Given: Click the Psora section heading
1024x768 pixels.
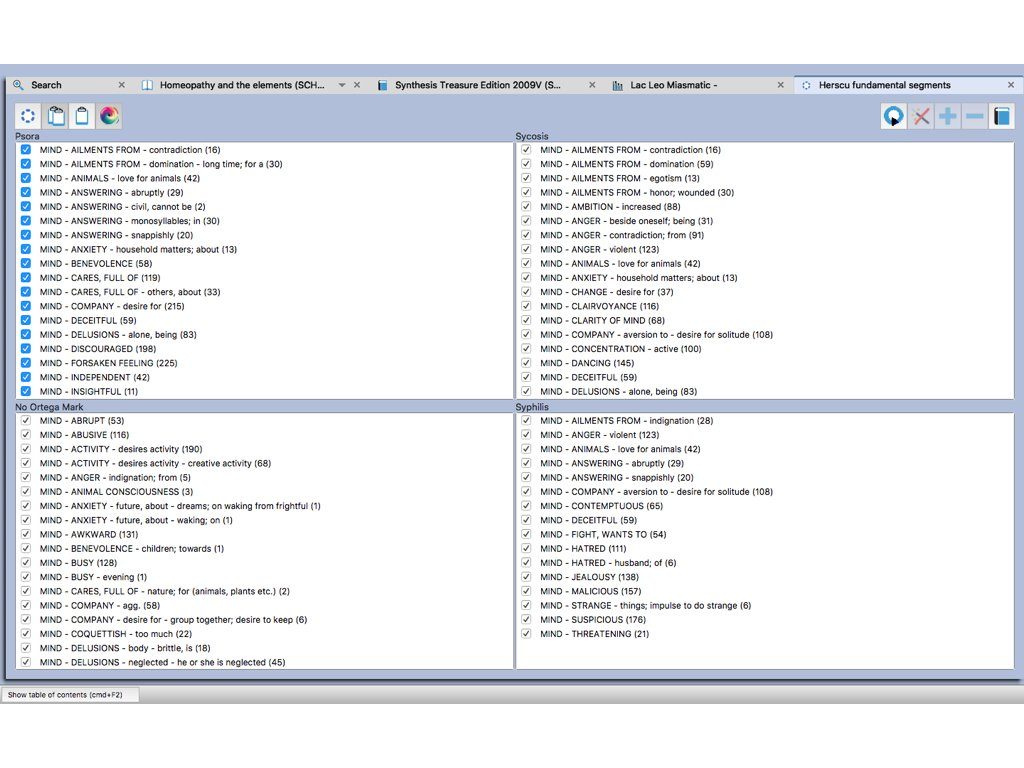Looking at the screenshot, I should (27, 136).
